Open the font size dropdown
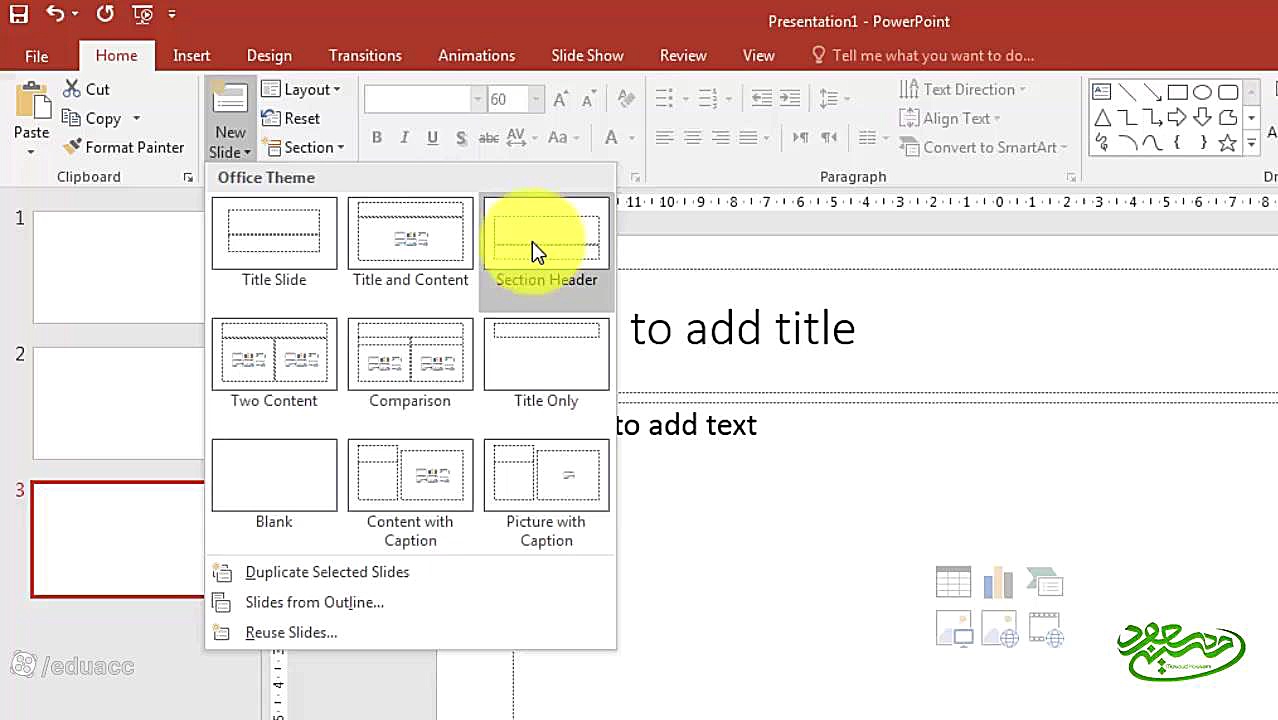 [x=536, y=99]
